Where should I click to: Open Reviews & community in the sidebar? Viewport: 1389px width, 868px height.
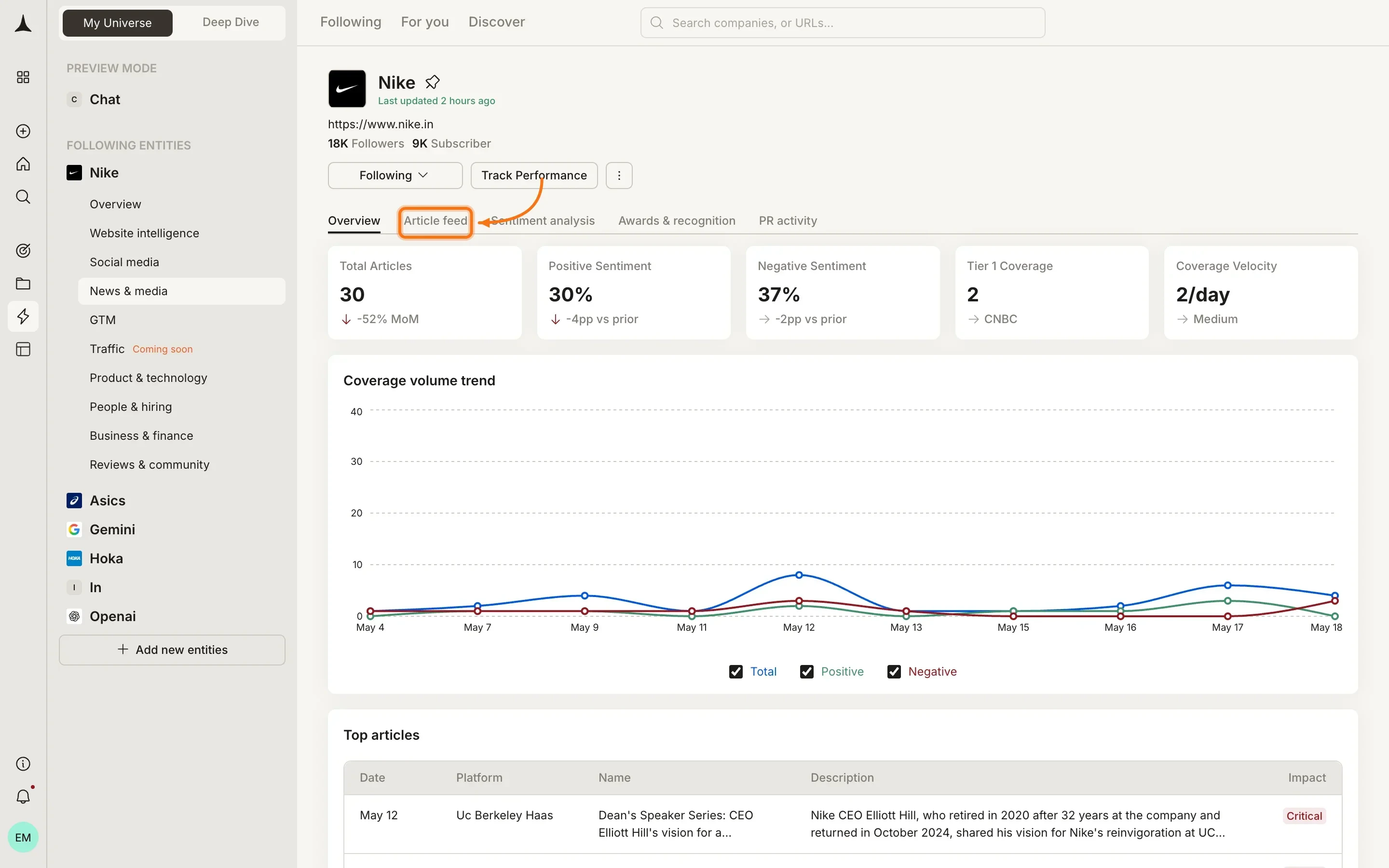pos(149,465)
